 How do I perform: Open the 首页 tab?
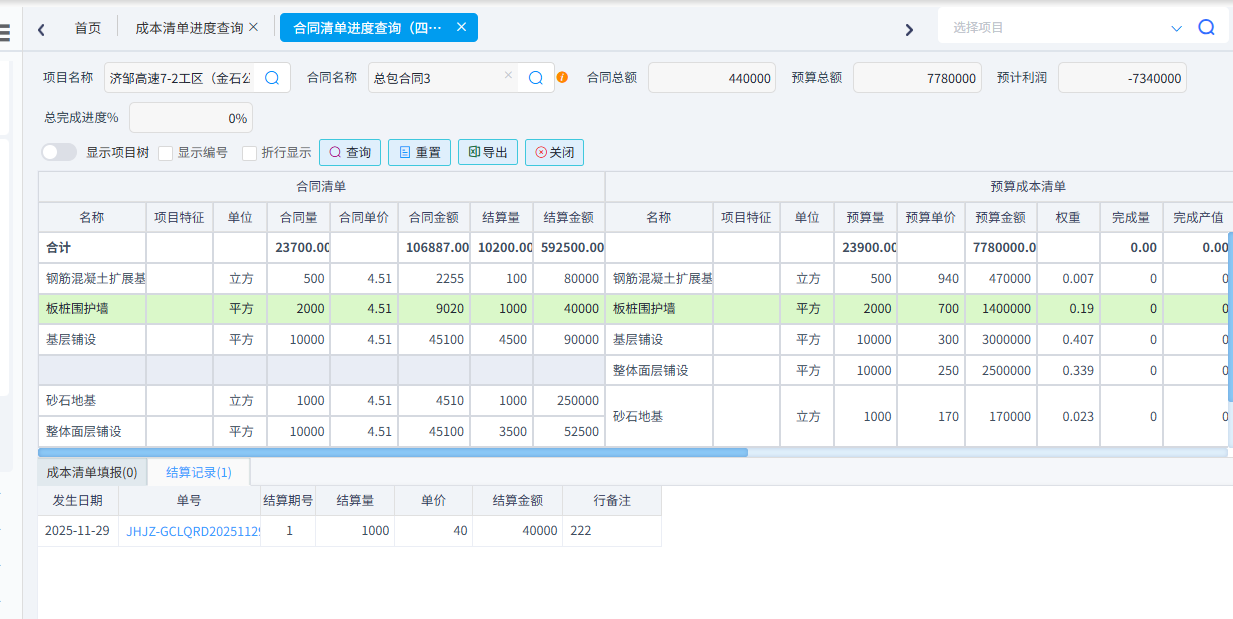[x=88, y=28]
